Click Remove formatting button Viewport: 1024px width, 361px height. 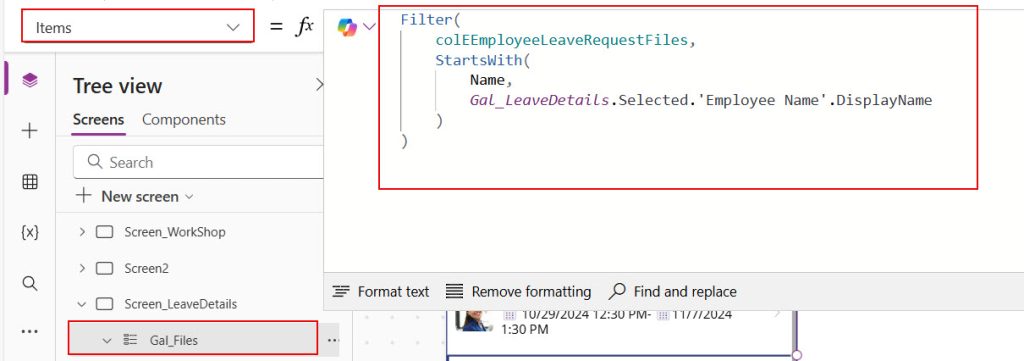tap(519, 292)
